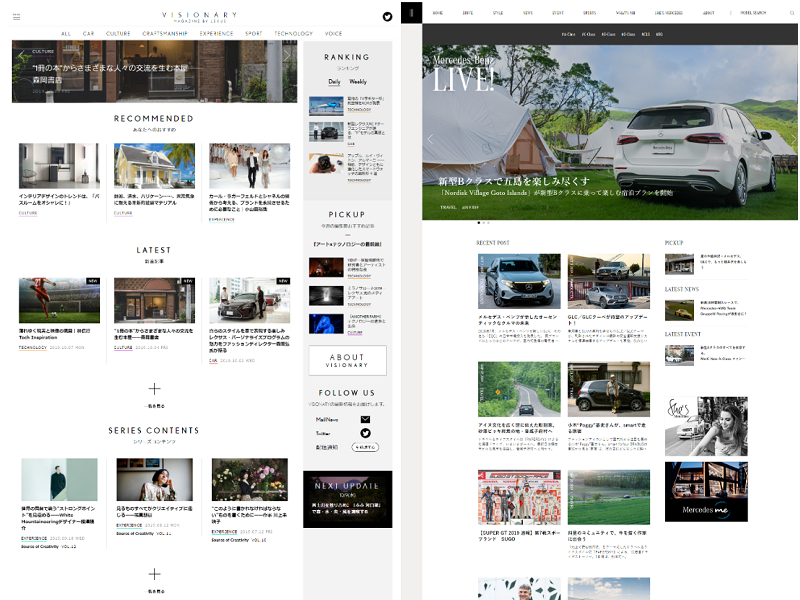The height and width of the screenshot is (600, 800).
Task: Open the NEXT UPDATE banner
Action: tap(347, 499)
